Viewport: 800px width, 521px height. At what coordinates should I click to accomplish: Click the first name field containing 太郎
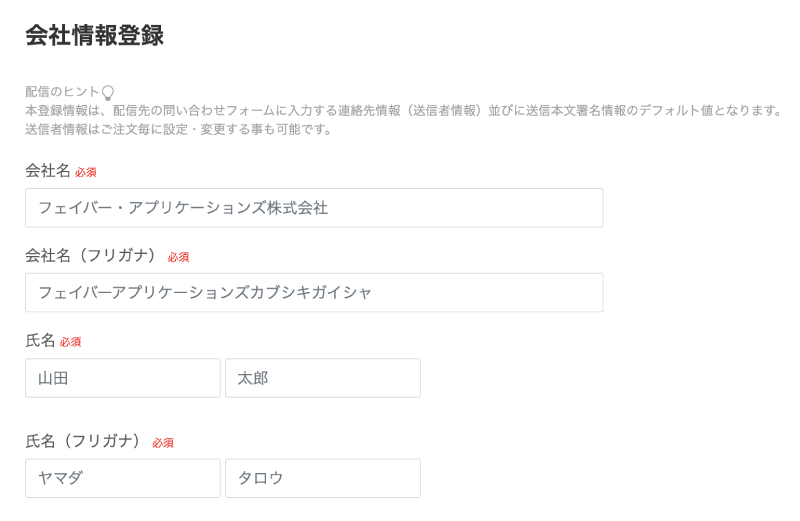[x=323, y=378]
